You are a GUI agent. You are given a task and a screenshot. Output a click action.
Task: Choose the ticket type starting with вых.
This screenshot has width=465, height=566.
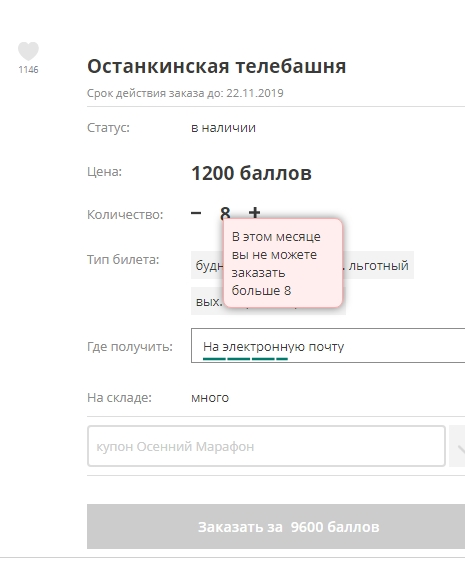(x=208, y=301)
